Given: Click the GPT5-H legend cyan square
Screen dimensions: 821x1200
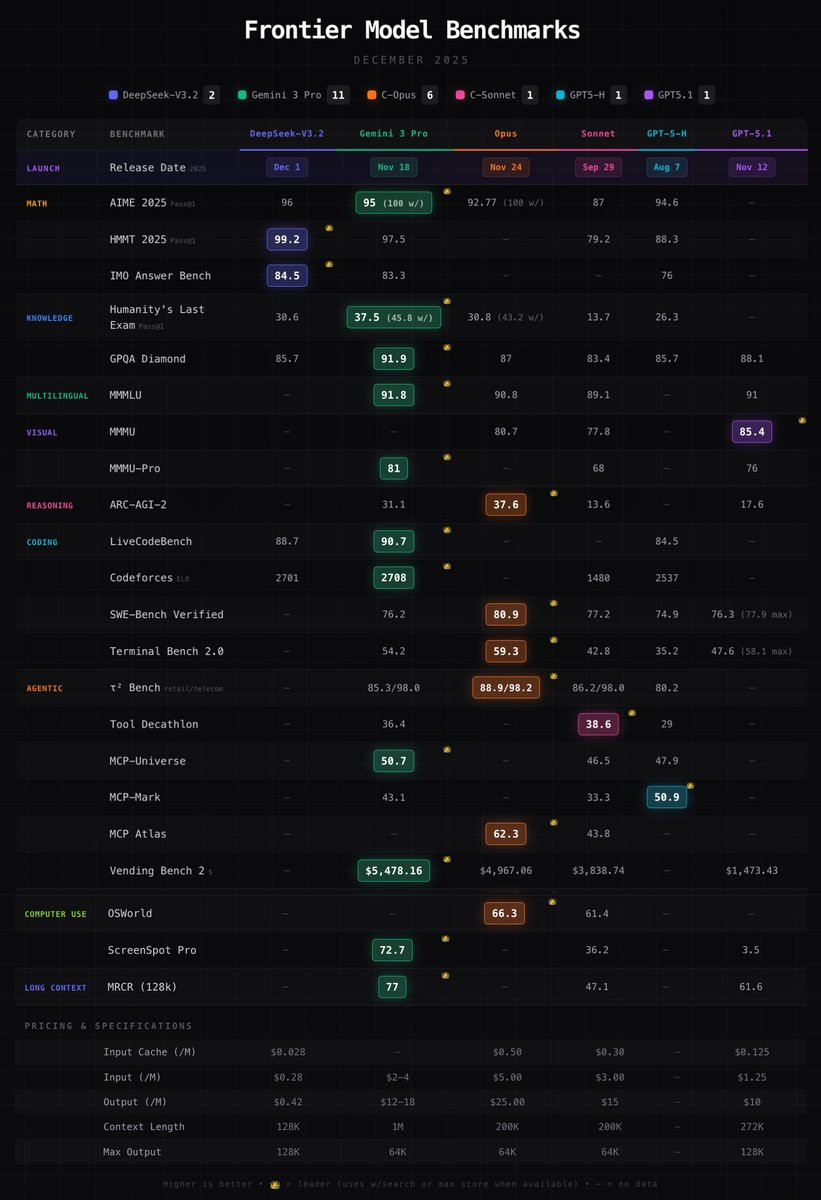Looking at the screenshot, I should (x=560, y=95).
